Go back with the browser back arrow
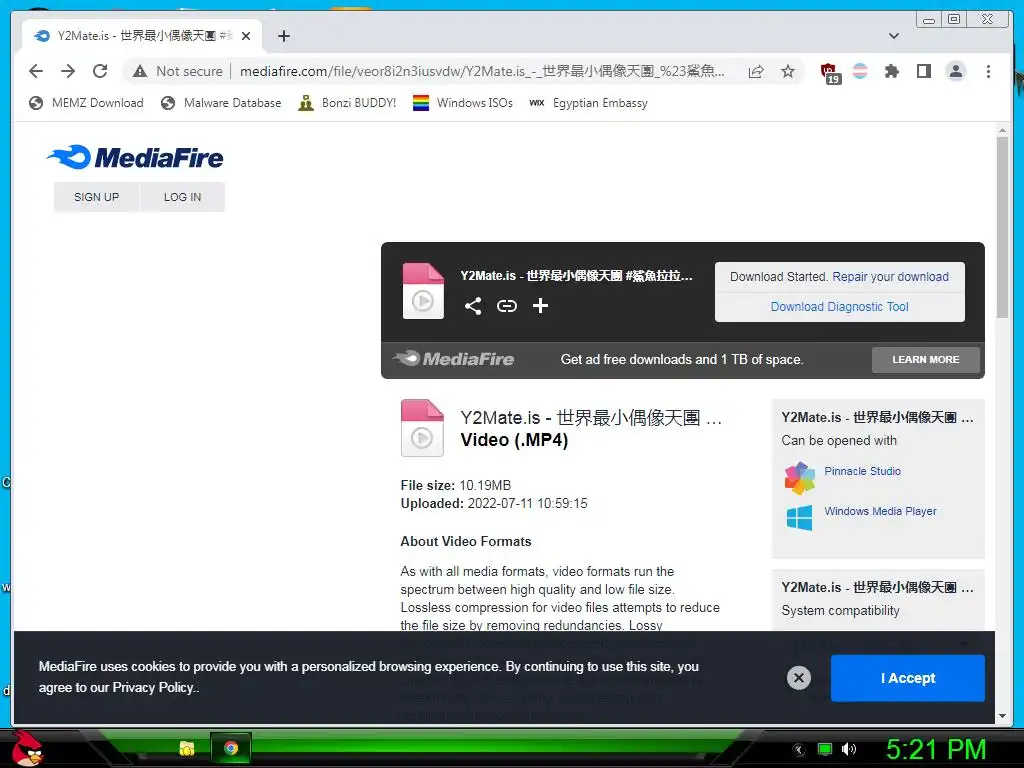This screenshot has width=1024, height=768. 36,71
